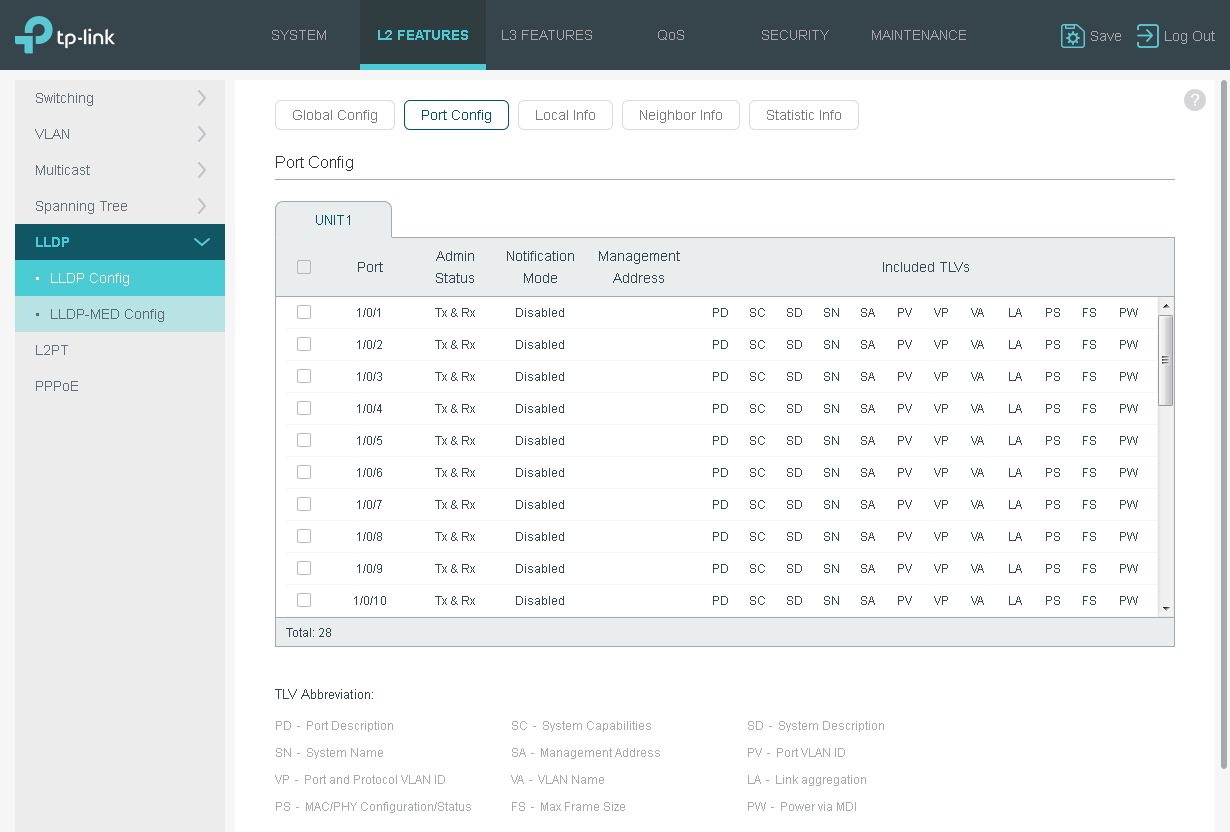Expand the Spanning Tree chevron

click(202, 206)
